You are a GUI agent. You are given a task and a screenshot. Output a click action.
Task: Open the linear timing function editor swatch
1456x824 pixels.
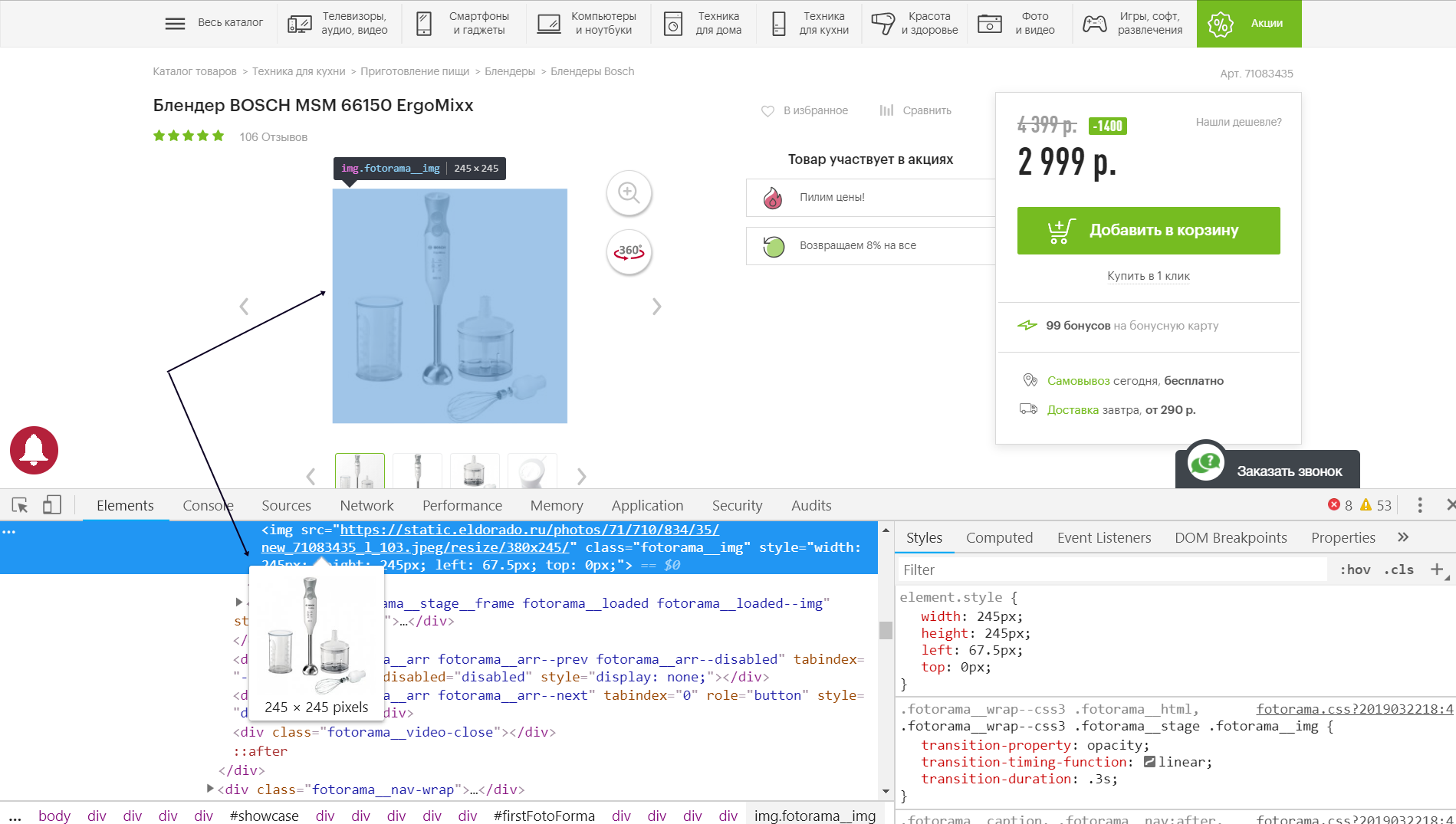[1149, 762]
